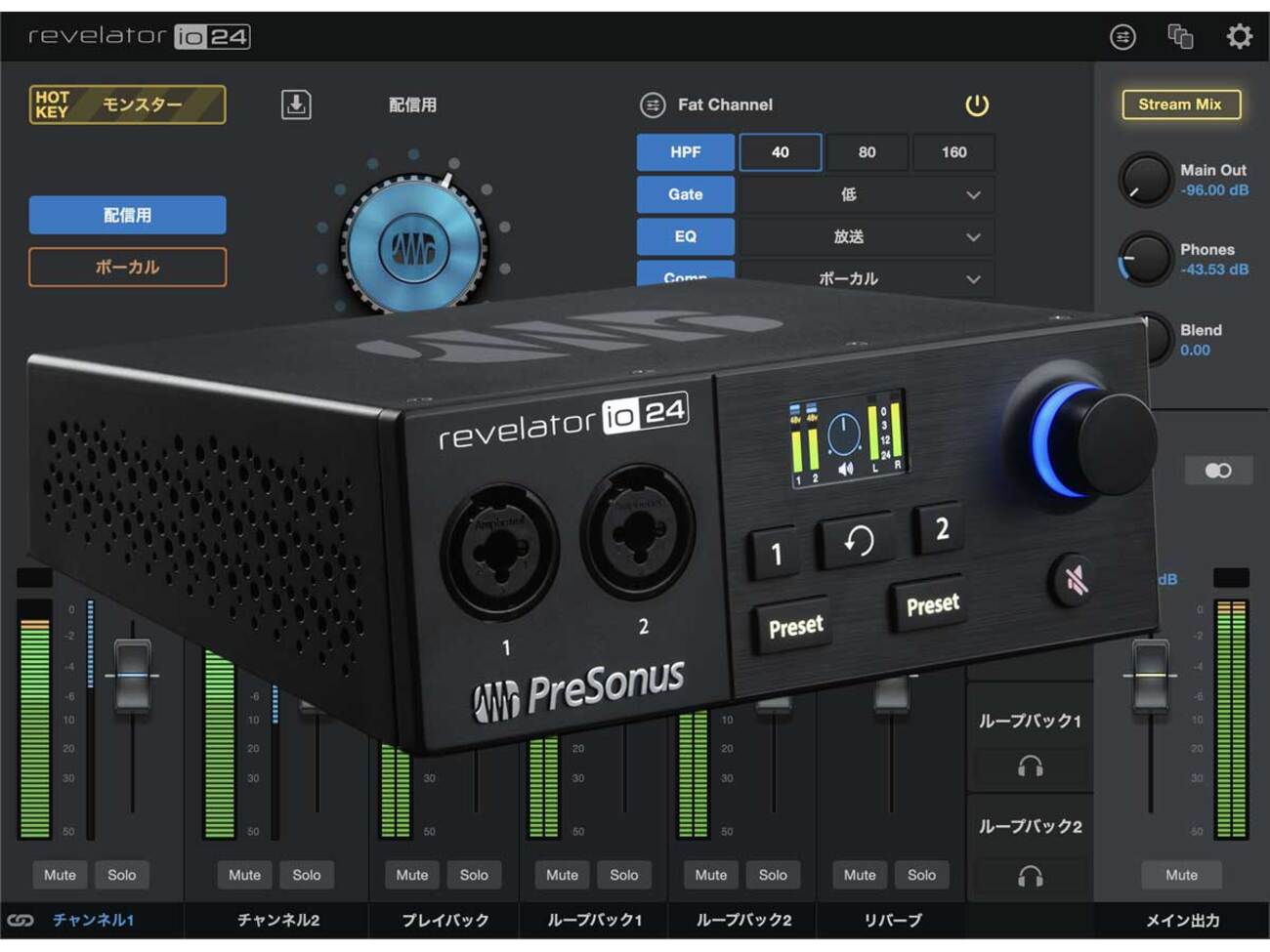Click the revelator io24 logo in top bar
This screenshot has height=952, width=1270.
tap(139, 36)
